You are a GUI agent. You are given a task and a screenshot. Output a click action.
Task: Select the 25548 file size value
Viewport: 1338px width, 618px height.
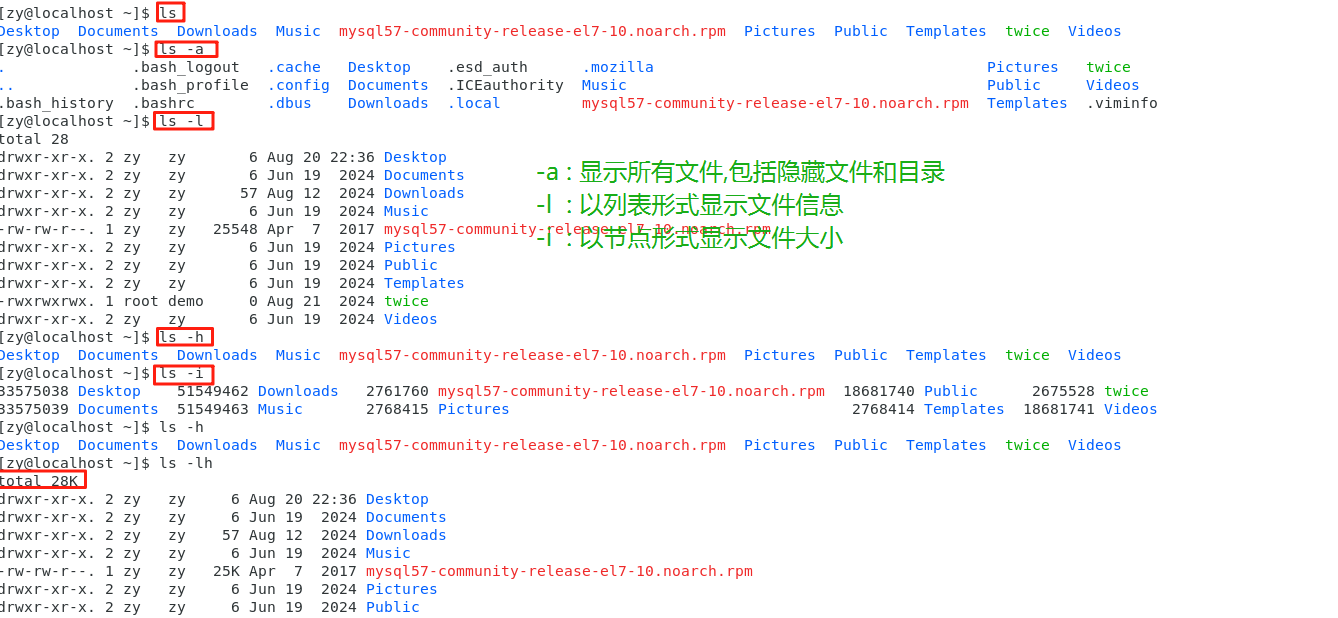tap(235, 229)
